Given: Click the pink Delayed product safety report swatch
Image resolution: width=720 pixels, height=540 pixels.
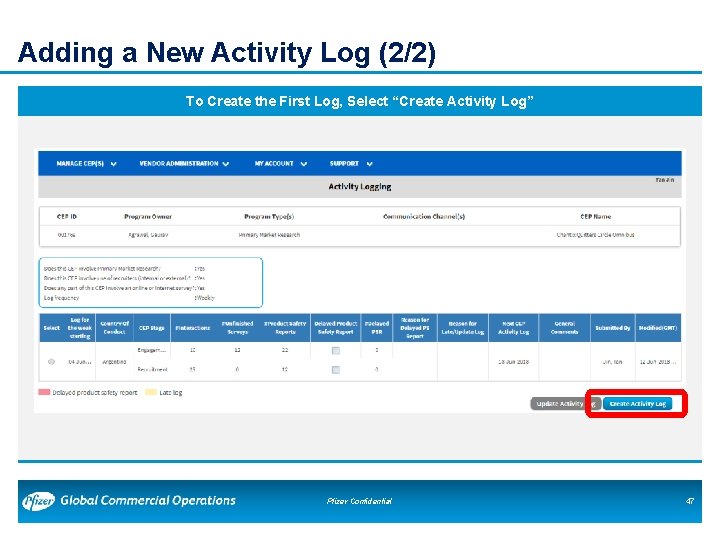Looking at the screenshot, I should pos(44,393).
